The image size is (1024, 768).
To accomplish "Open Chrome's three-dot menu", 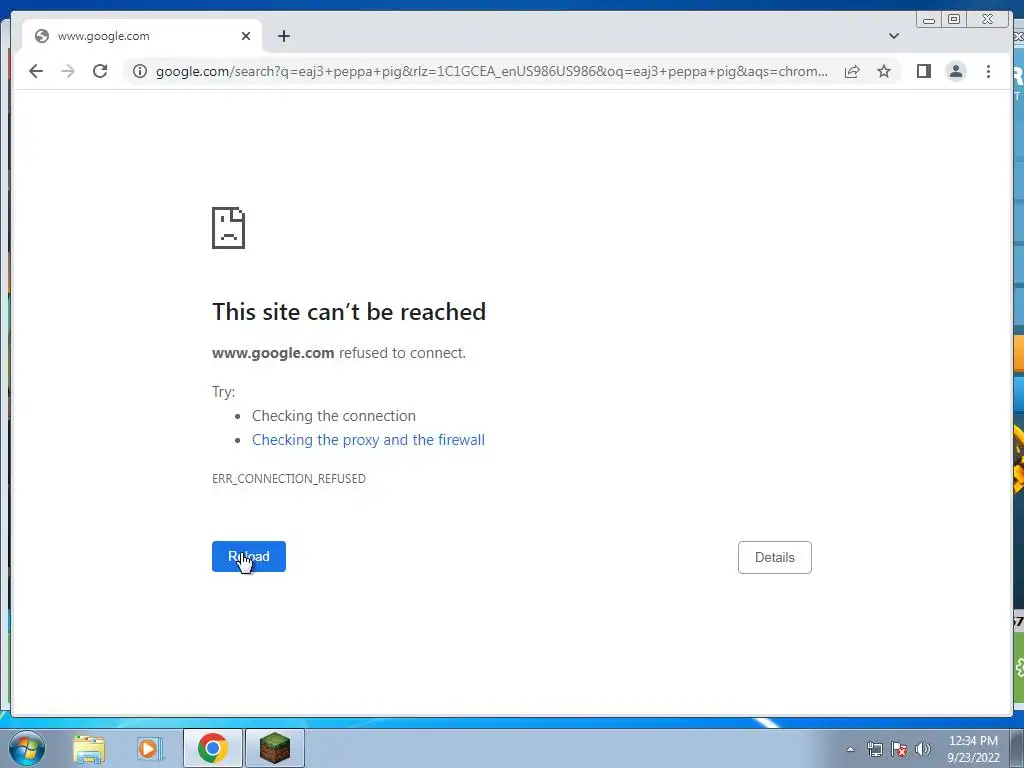I will [988, 71].
